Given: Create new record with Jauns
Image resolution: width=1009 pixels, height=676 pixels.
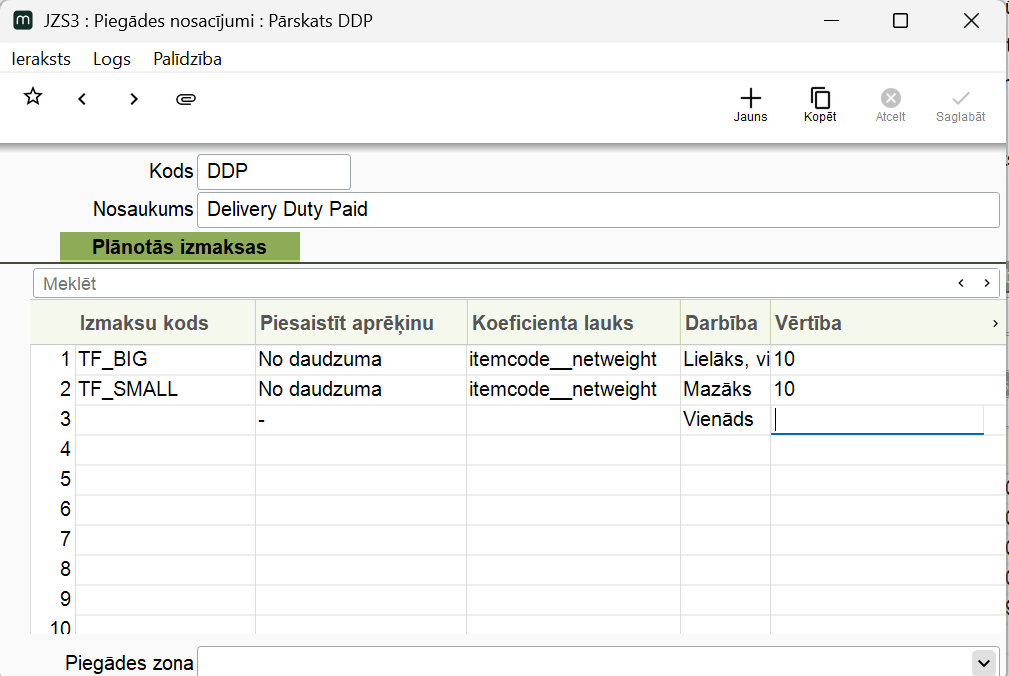Looking at the screenshot, I should click(750, 104).
